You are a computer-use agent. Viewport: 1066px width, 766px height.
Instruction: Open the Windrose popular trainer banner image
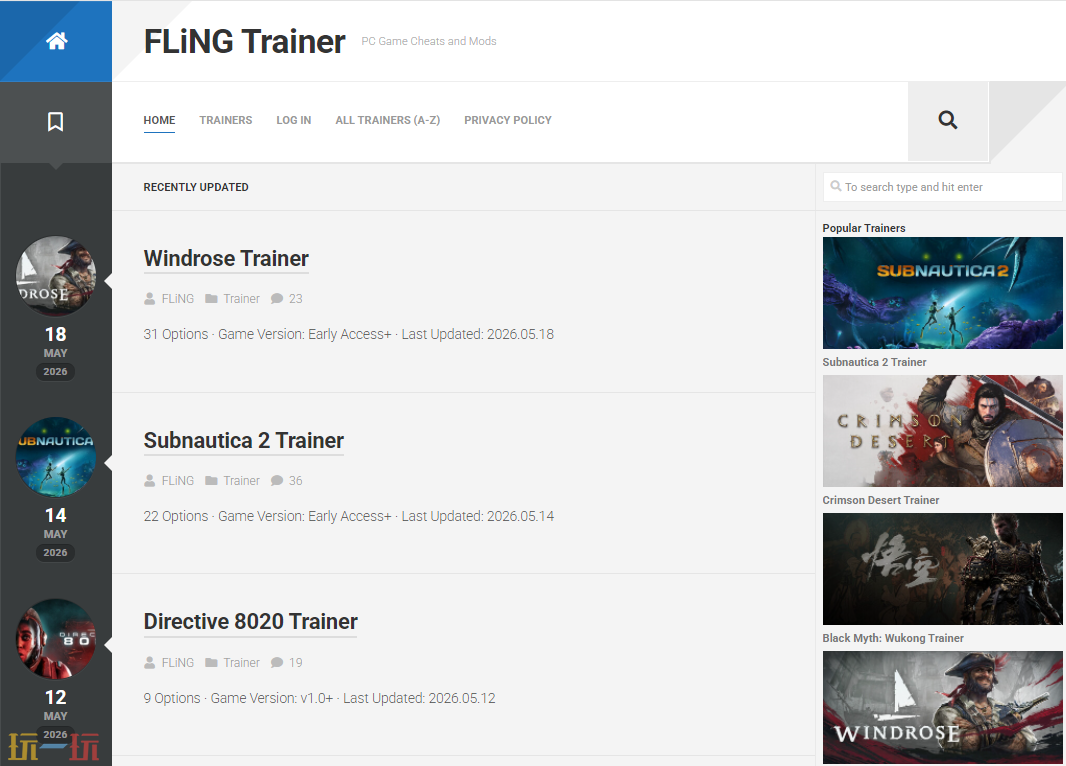(x=942, y=707)
